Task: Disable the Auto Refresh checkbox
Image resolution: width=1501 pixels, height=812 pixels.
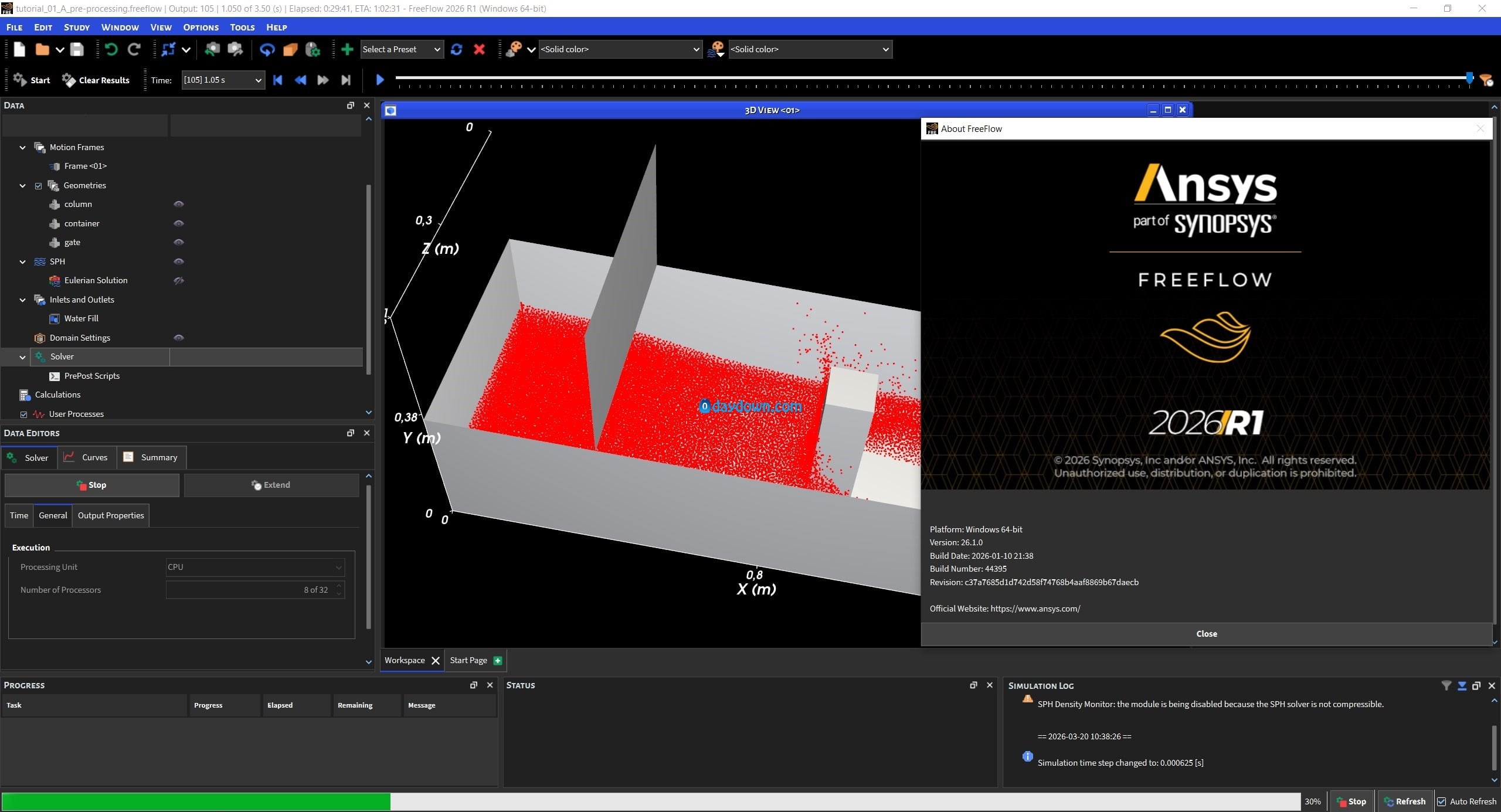Action: click(x=1442, y=801)
